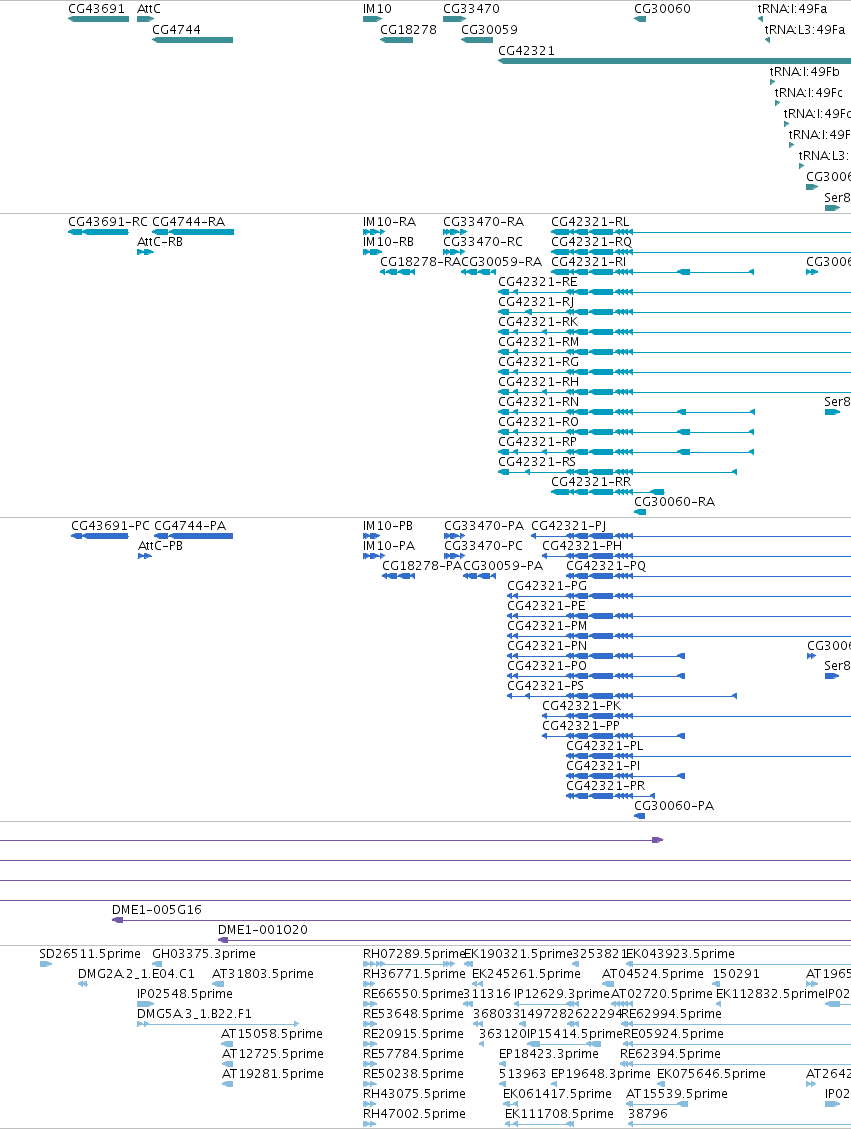This screenshot has width=851, height=1129.
Task: Select the CG30060-PA protein label
Action: [x=674, y=806]
